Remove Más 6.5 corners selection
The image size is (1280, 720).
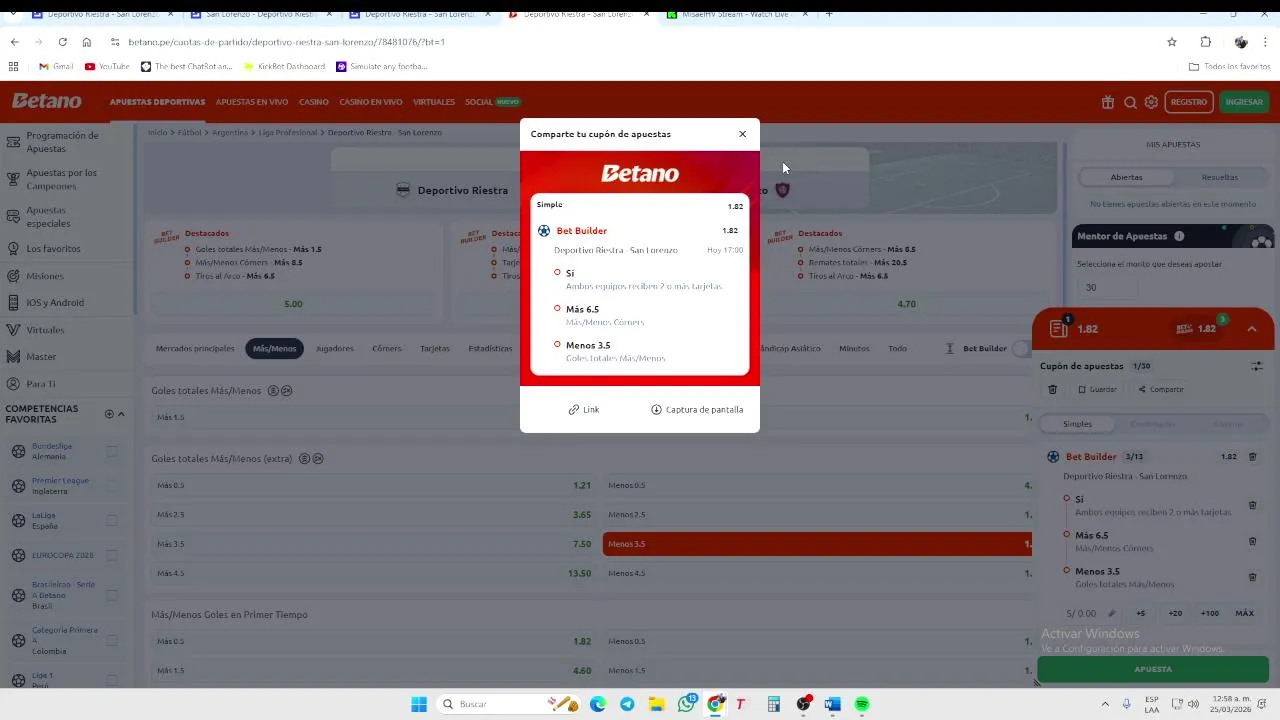coord(1252,542)
